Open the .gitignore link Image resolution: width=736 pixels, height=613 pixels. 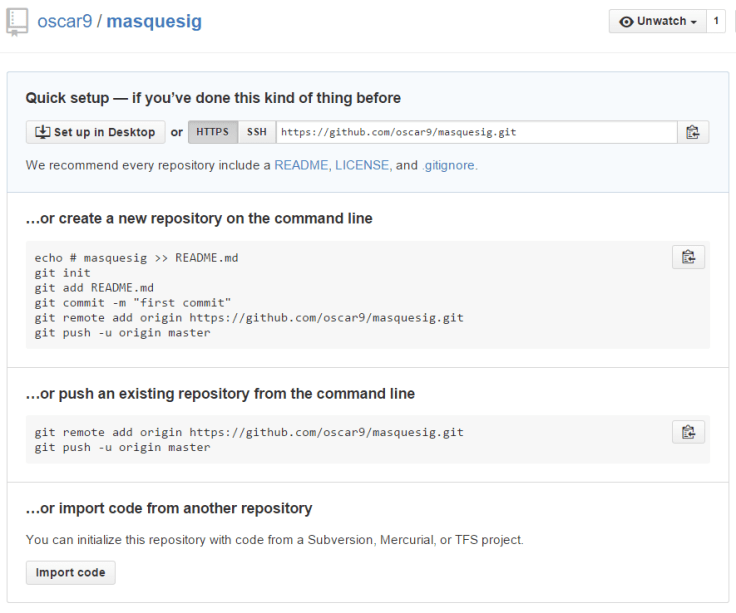pyautogui.click(x=450, y=165)
